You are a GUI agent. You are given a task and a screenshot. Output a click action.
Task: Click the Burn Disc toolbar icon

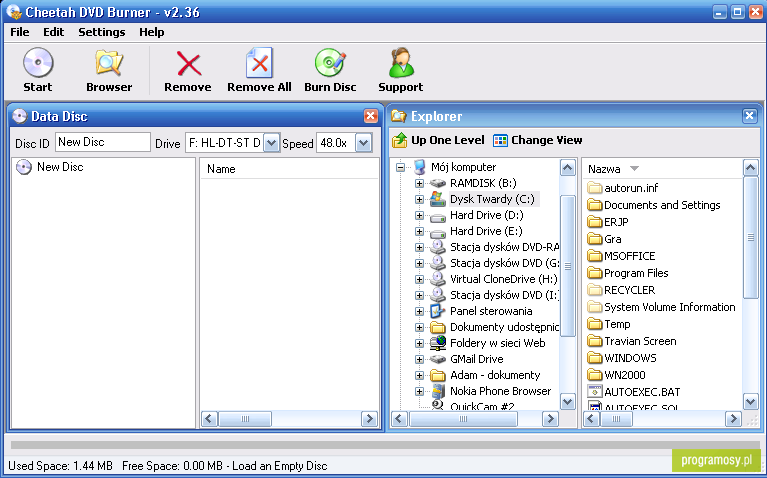tap(330, 63)
